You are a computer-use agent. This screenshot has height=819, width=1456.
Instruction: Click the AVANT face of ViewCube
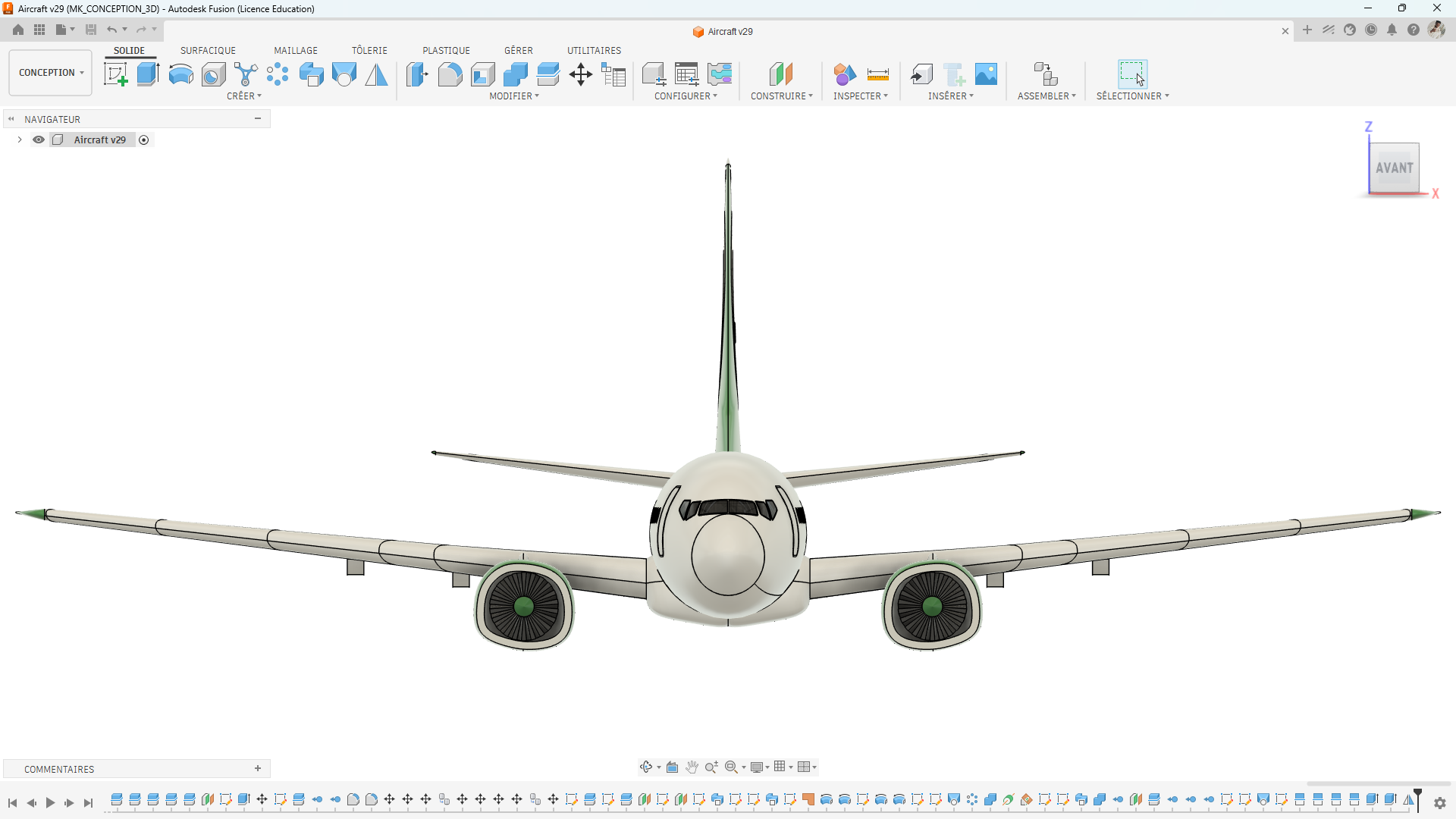pos(1394,168)
